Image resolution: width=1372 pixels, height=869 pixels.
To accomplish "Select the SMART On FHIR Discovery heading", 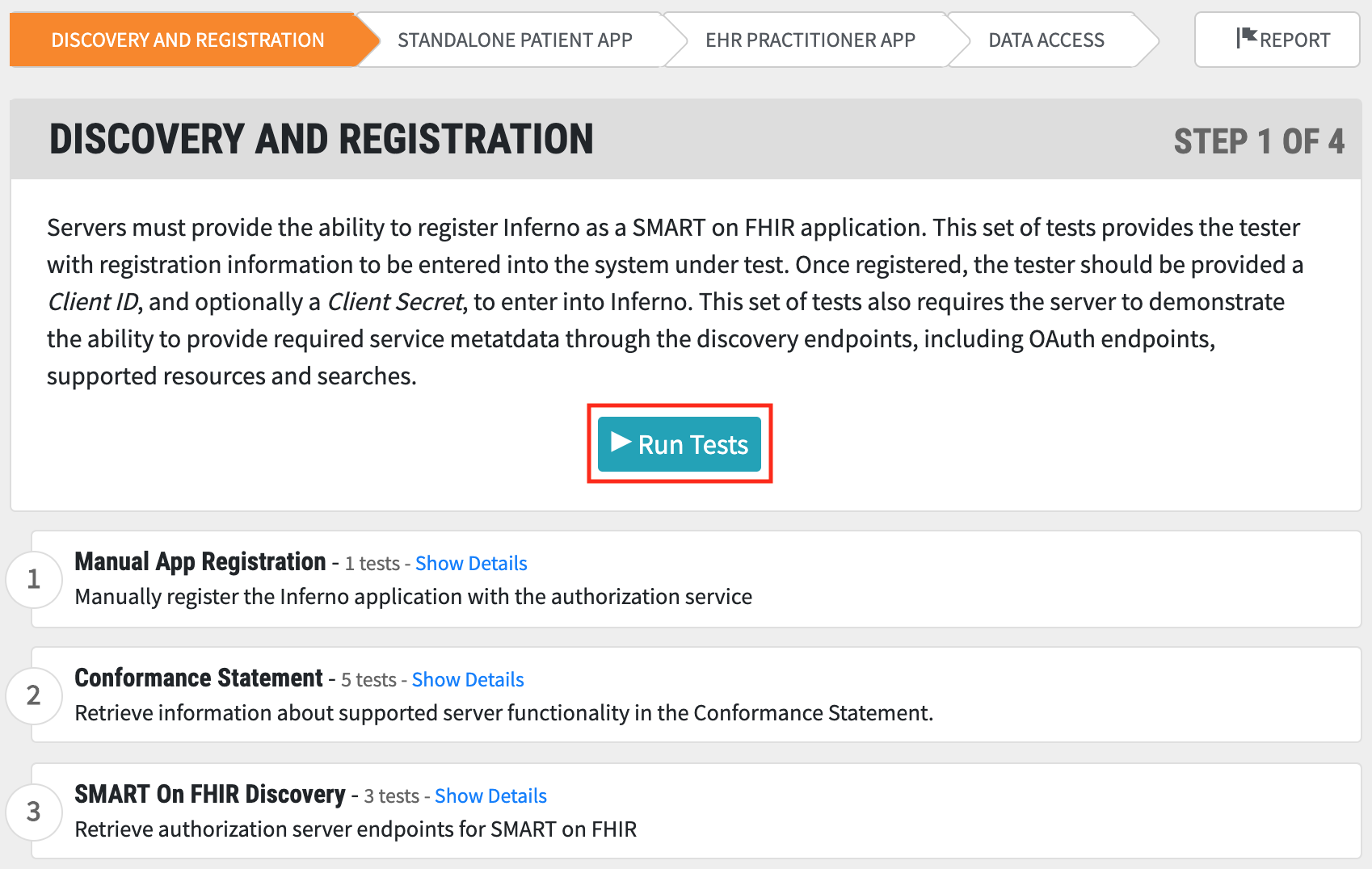I will pyautogui.click(x=210, y=794).
